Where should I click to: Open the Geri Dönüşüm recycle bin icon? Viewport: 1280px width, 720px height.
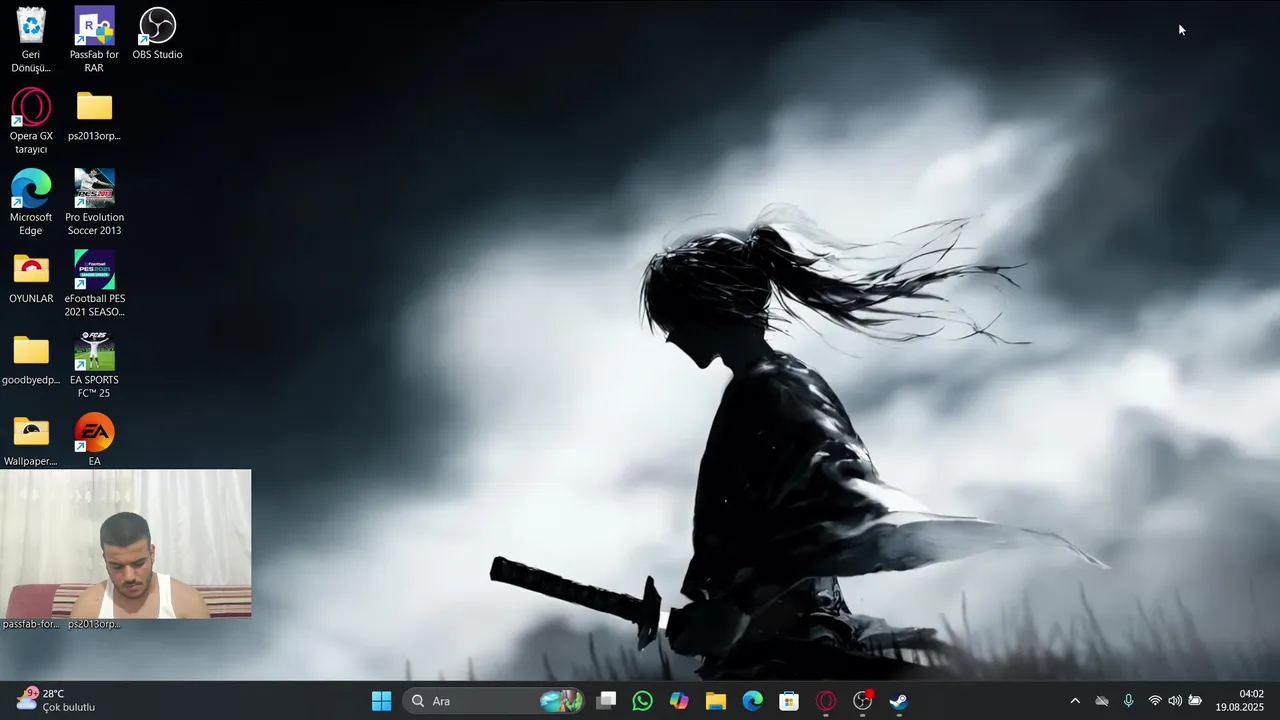click(31, 40)
